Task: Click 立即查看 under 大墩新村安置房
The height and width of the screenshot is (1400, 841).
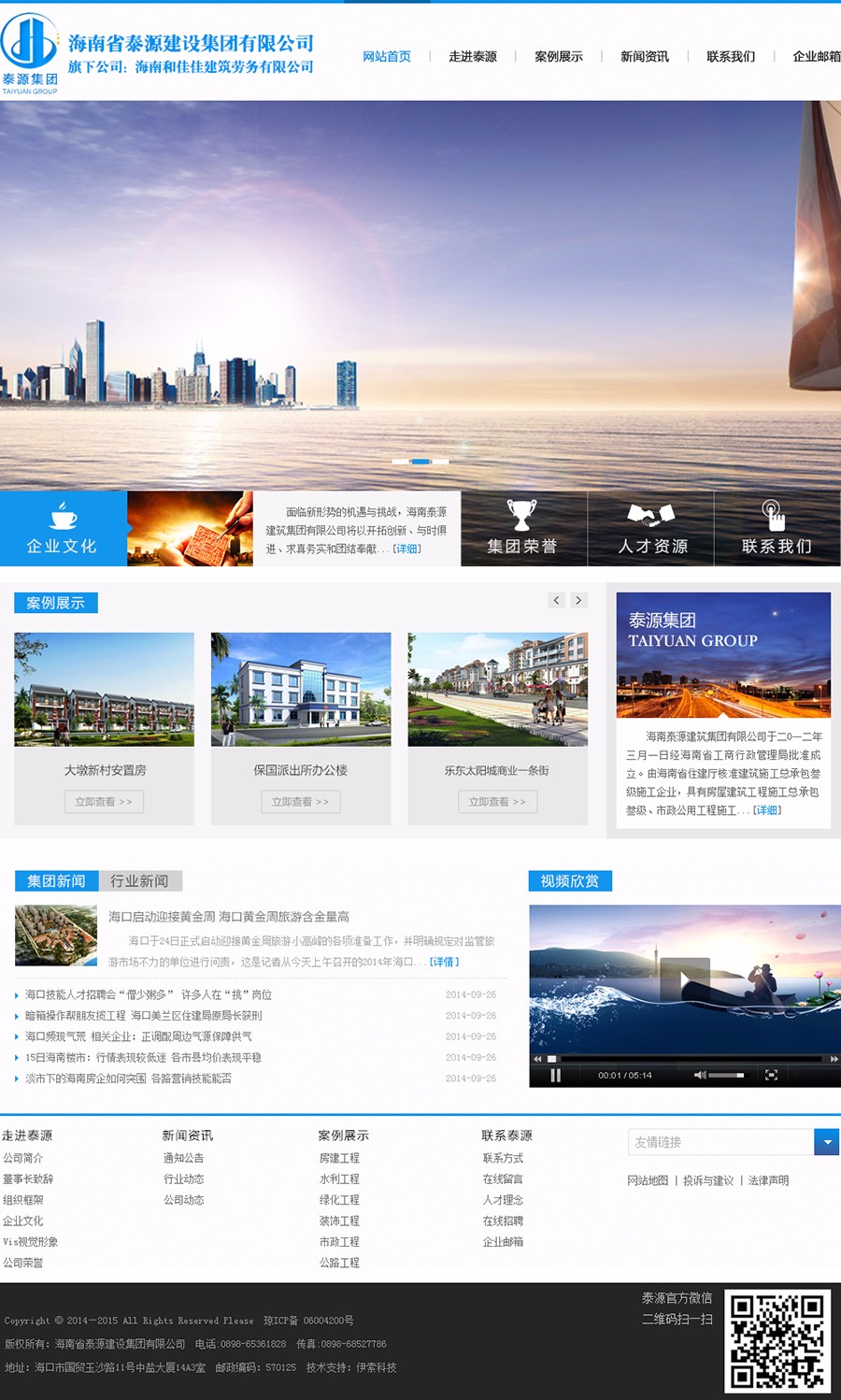Action: [104, 802]
